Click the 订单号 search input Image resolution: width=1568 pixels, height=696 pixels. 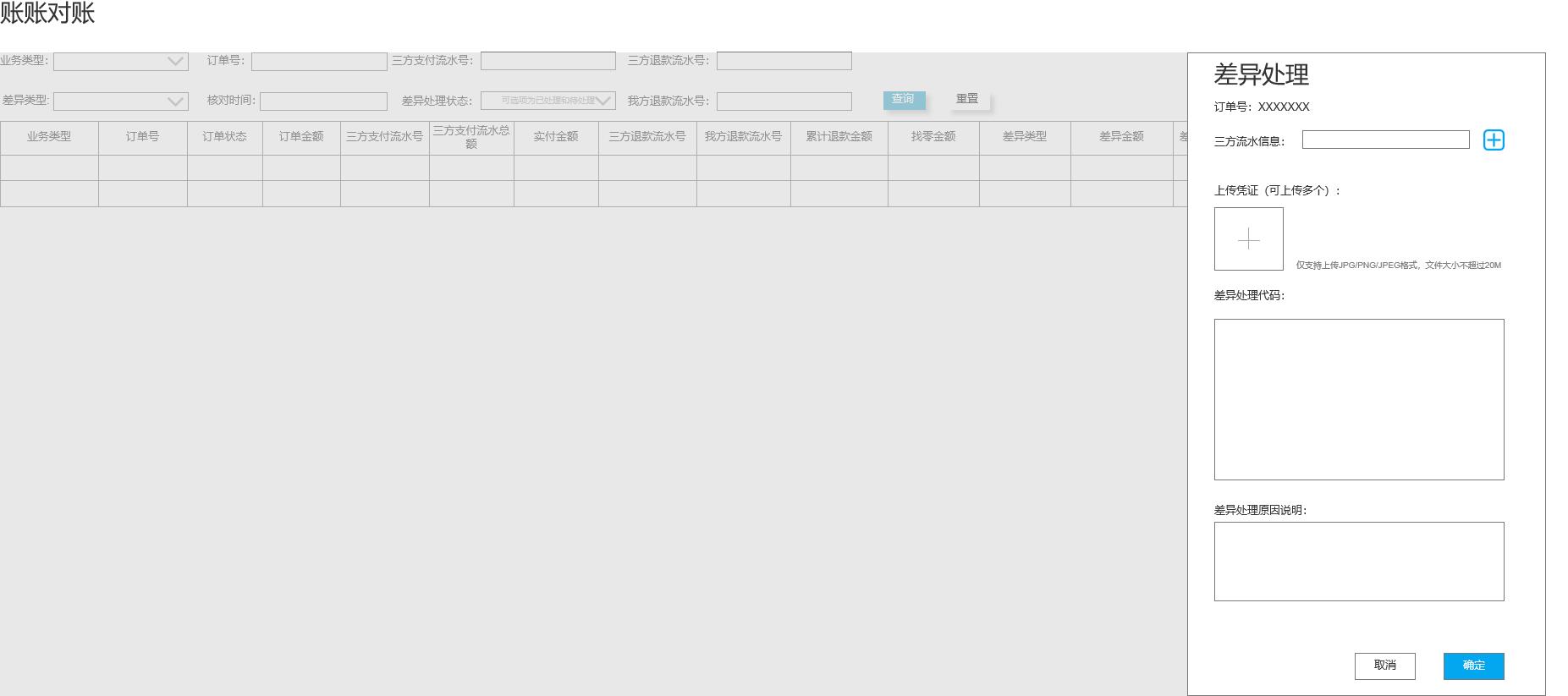pos(319,62)
